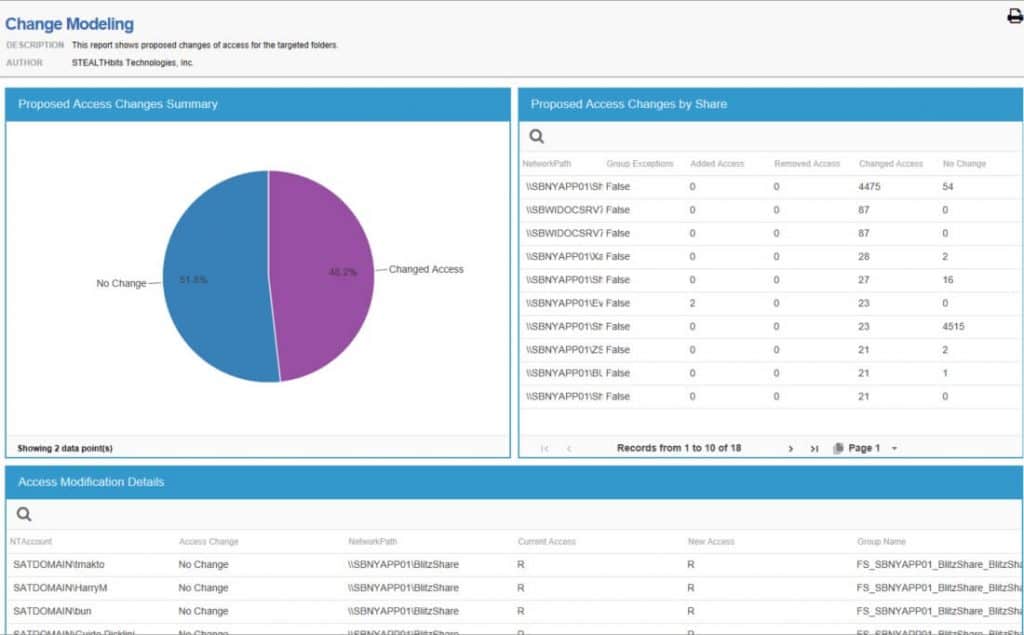
Task: Sort by Group Exceptions column header
Action: (x=639, y=163)
